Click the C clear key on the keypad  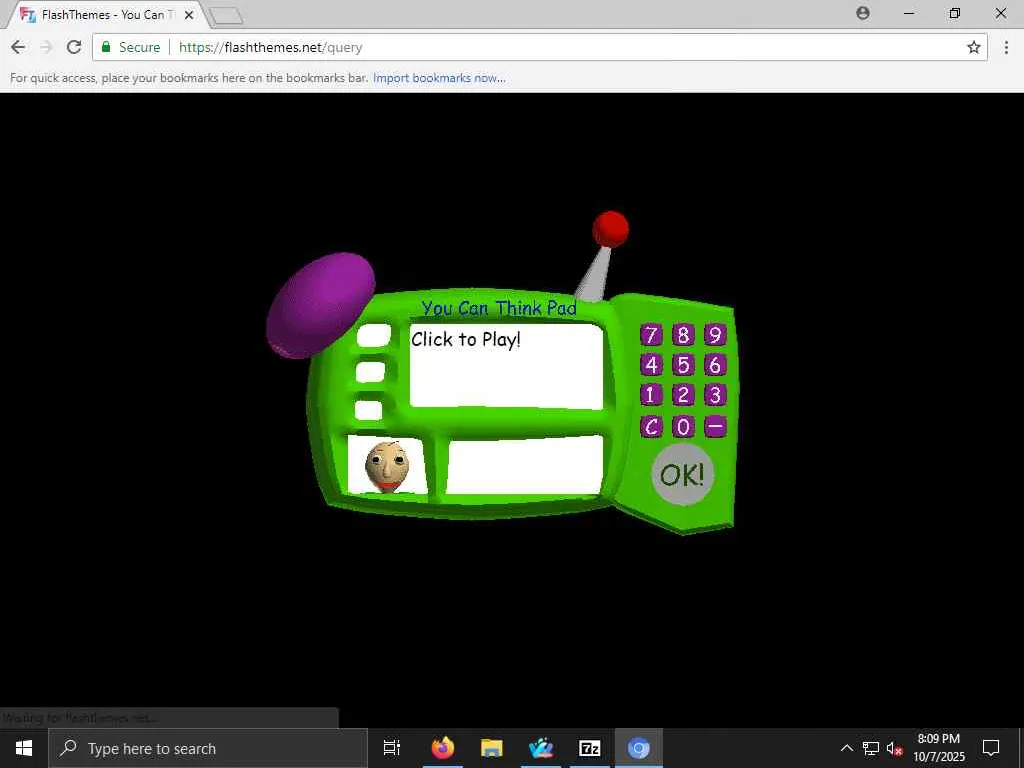click(x=650, y=426)
